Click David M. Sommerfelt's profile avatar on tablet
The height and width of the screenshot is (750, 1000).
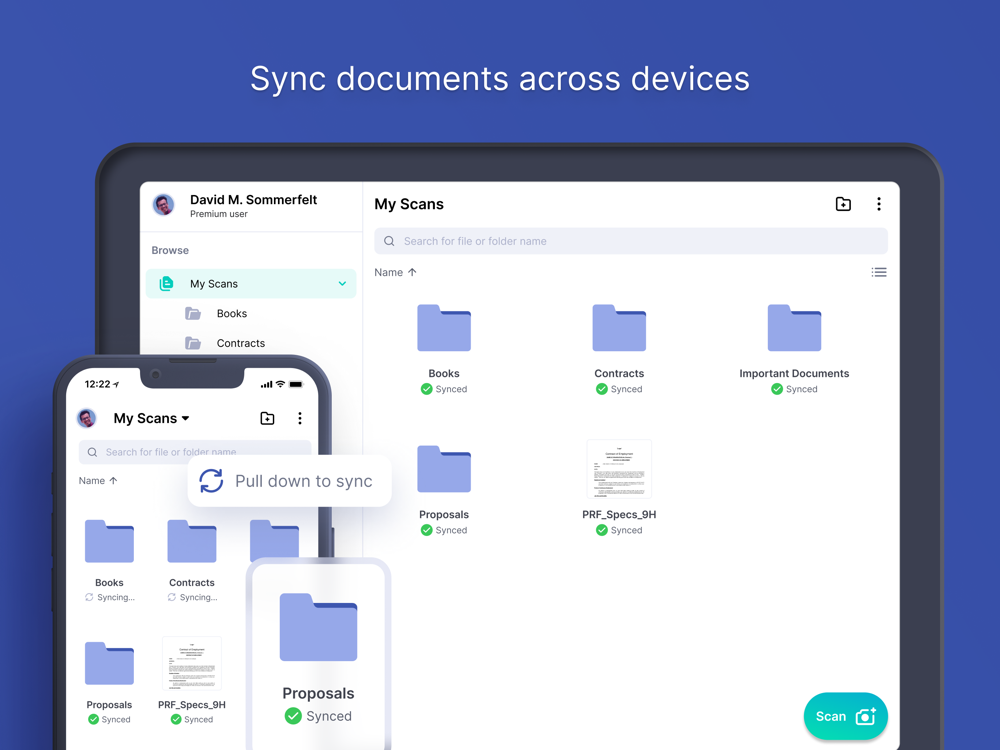click(164, 205)
